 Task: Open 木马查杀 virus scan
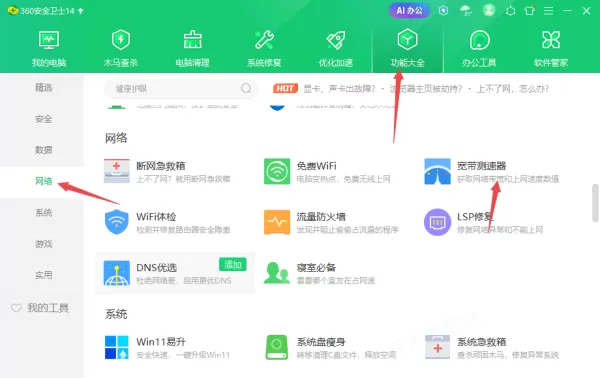(121, 49)
